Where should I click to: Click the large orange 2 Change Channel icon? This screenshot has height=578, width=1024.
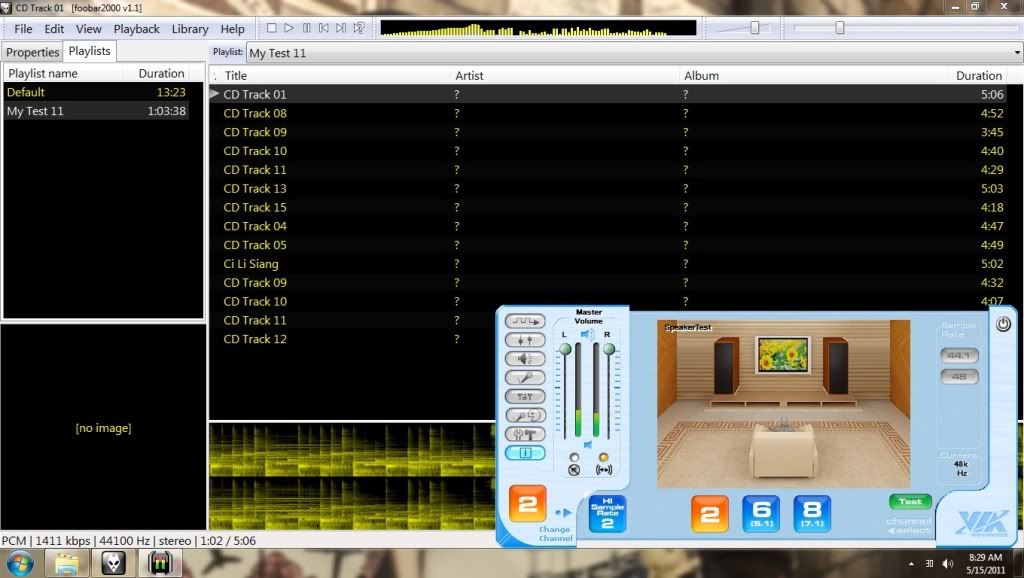tap(528, 504)
